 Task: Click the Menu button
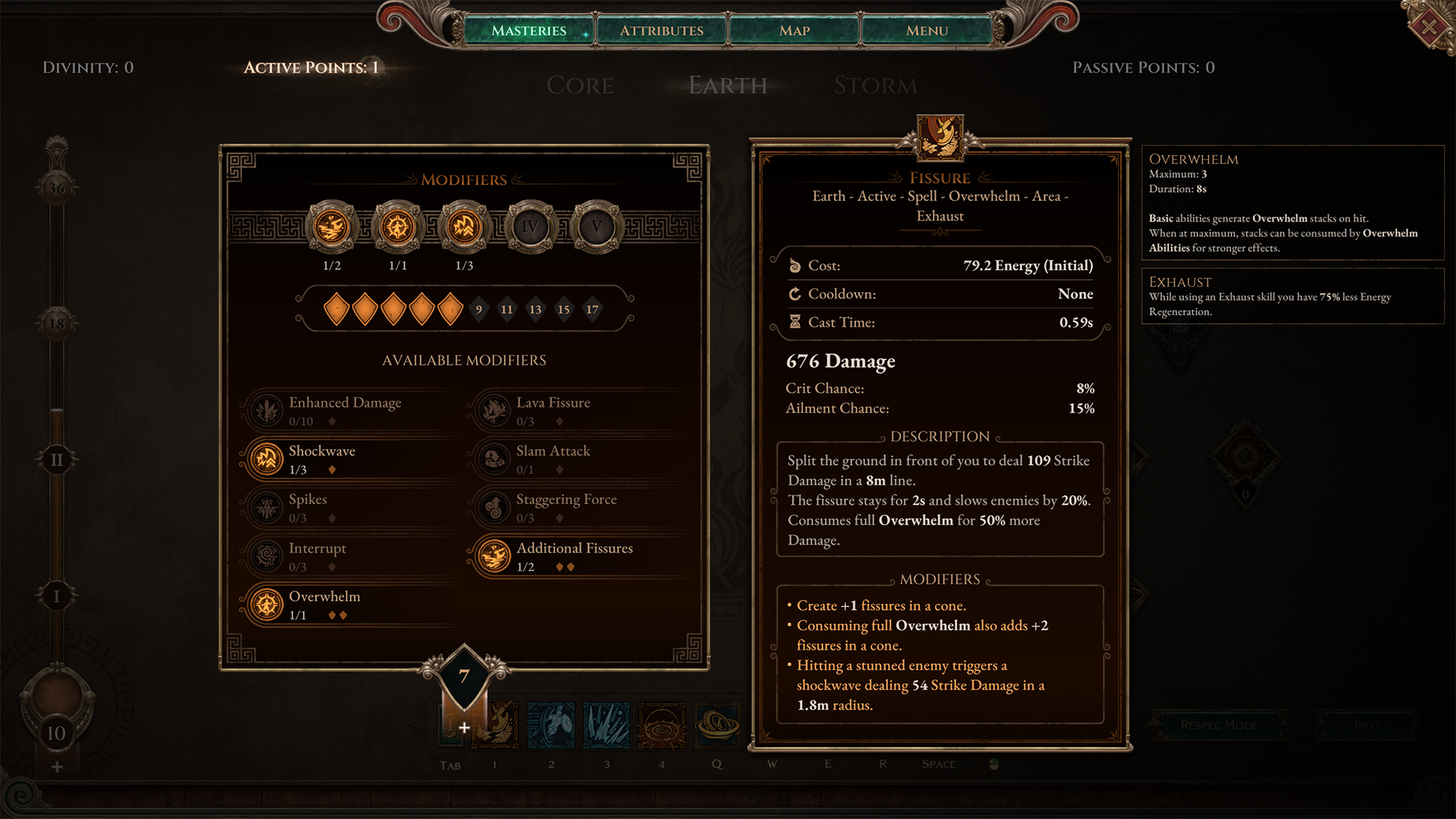[x=927, y=30]
